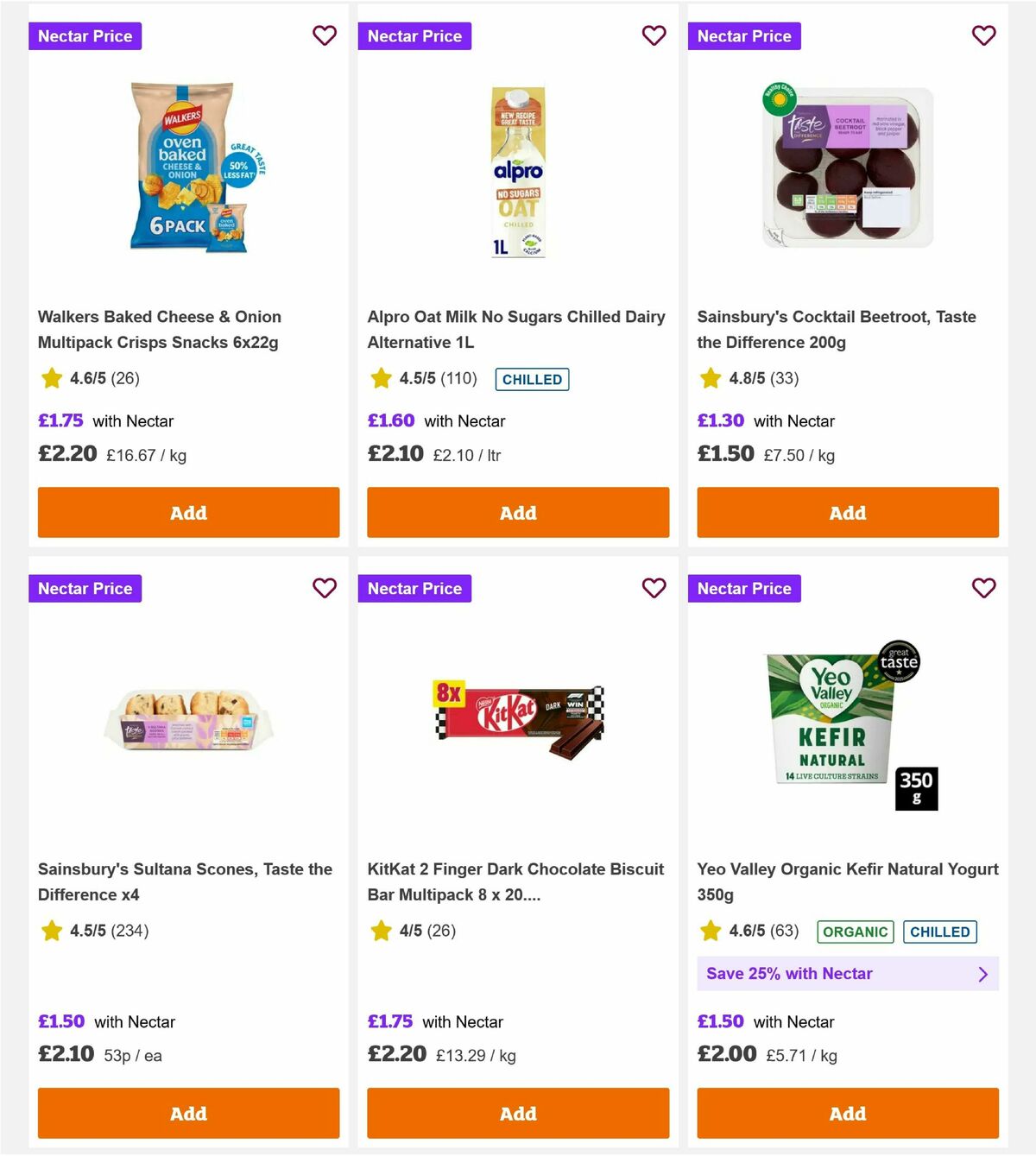Toggle the CHILLED tag on Yeo Valley yogurt
Screen dimensions: 1036x1156
tap(939, 932)
